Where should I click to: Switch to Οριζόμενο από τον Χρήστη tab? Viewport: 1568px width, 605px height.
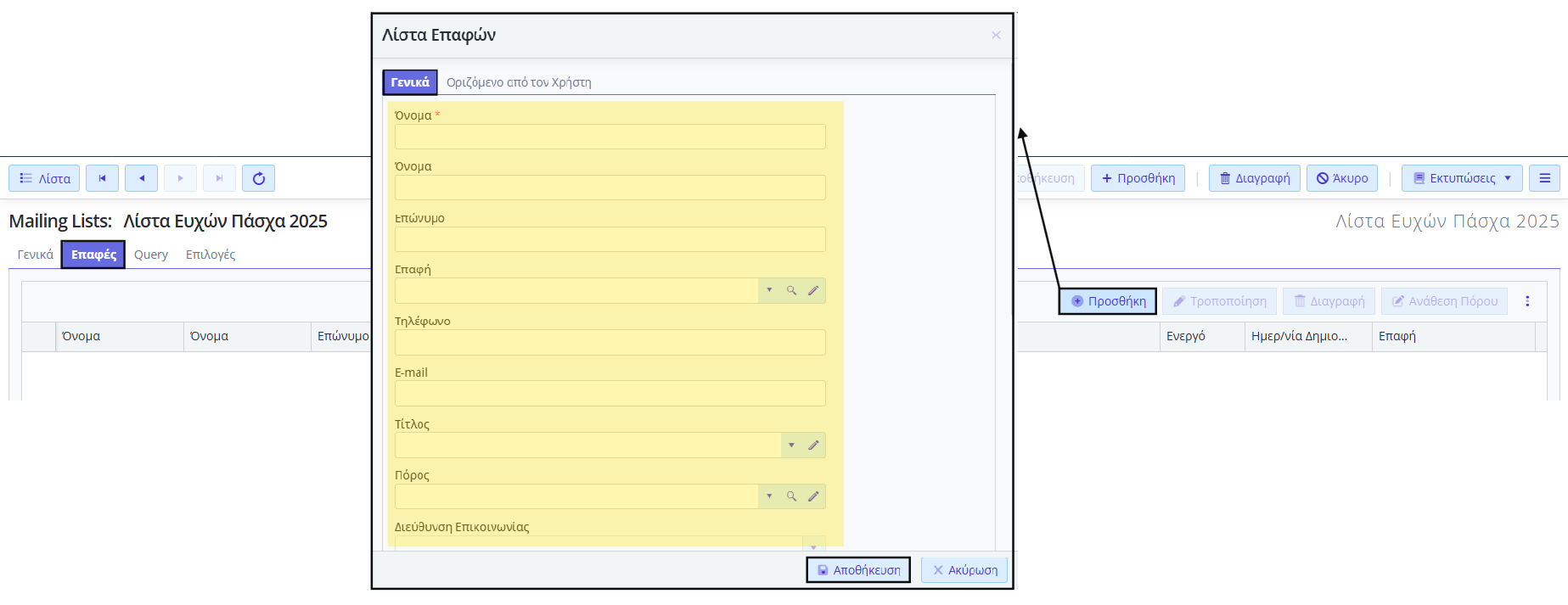(519, 82)
